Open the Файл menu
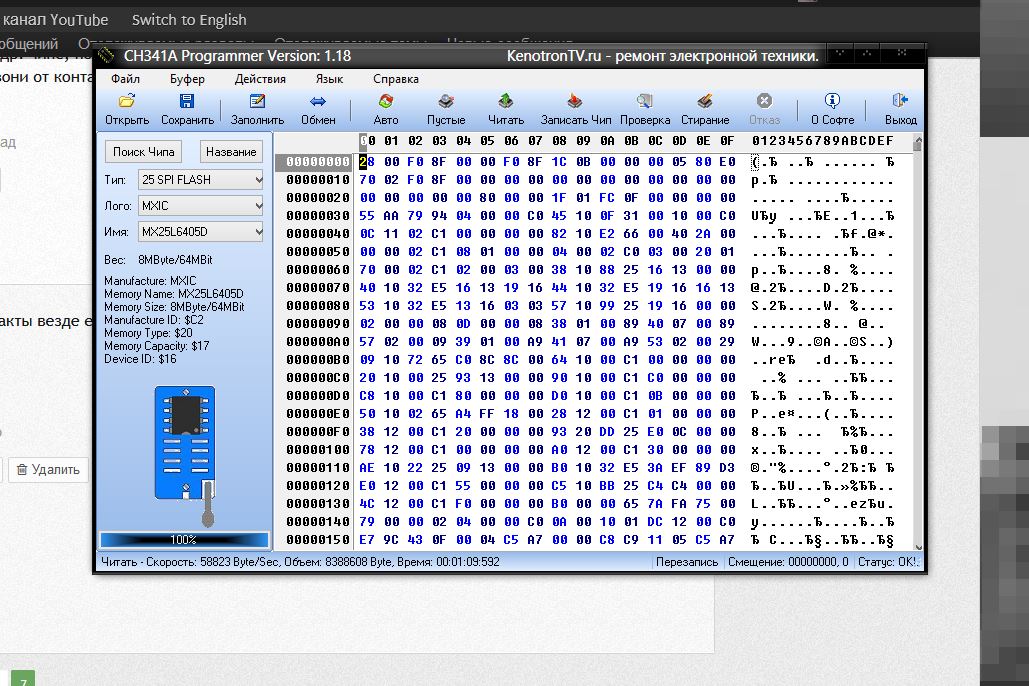 [x=126, y=79]
